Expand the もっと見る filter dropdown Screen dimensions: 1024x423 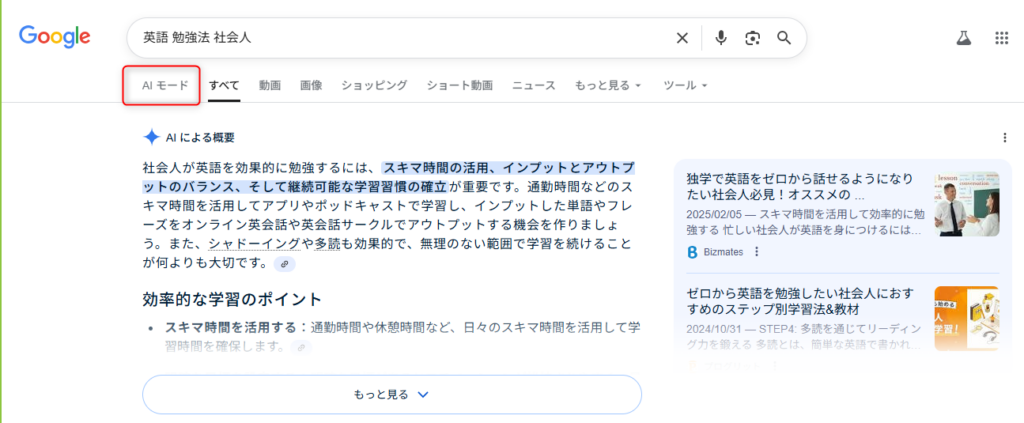tap(608, 86)
